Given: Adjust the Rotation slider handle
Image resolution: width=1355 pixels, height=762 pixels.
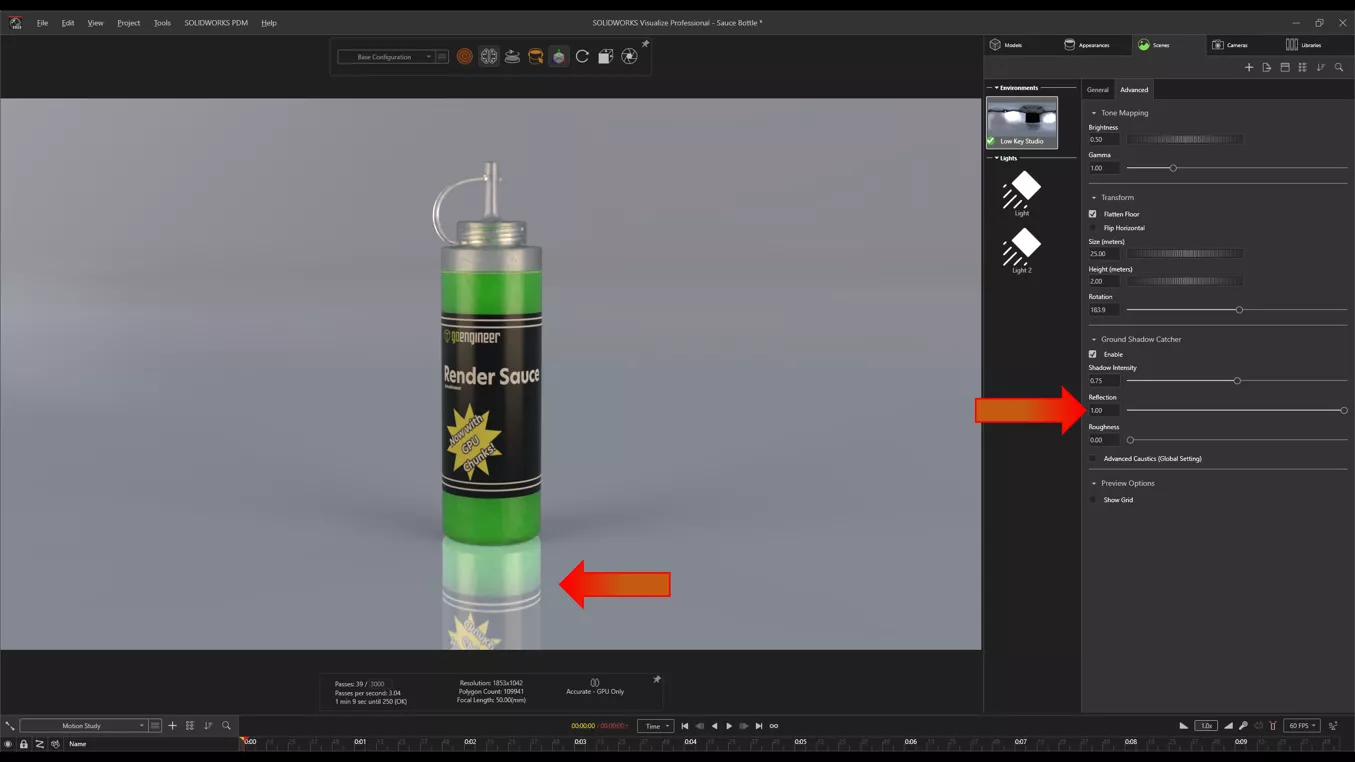Looking at the screenshot, I should (x=1239, y=310).
